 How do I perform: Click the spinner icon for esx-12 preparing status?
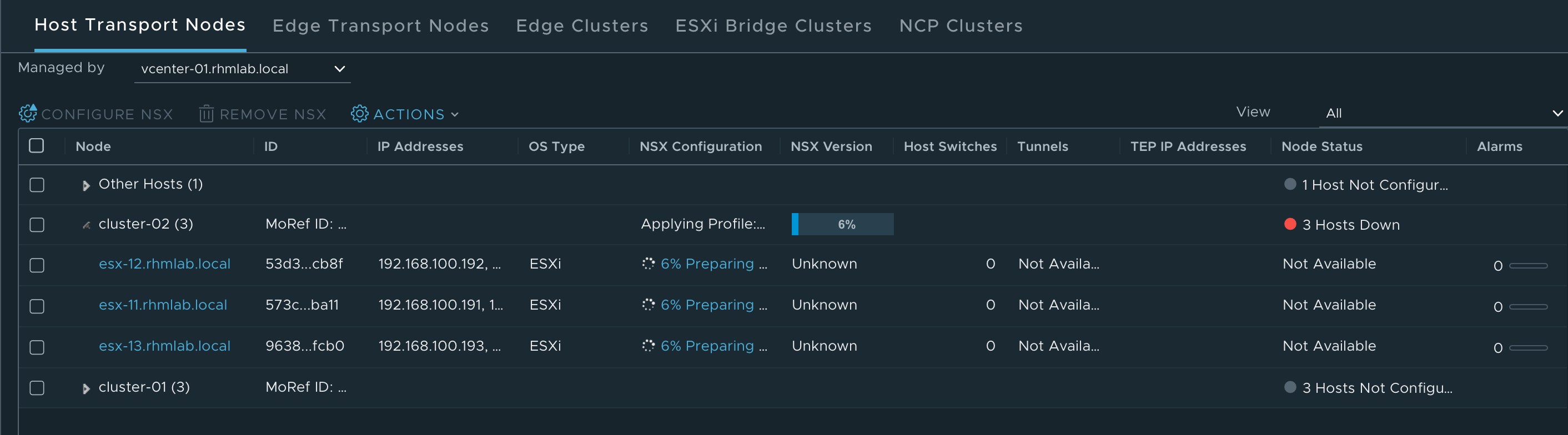tap(649, 264)
